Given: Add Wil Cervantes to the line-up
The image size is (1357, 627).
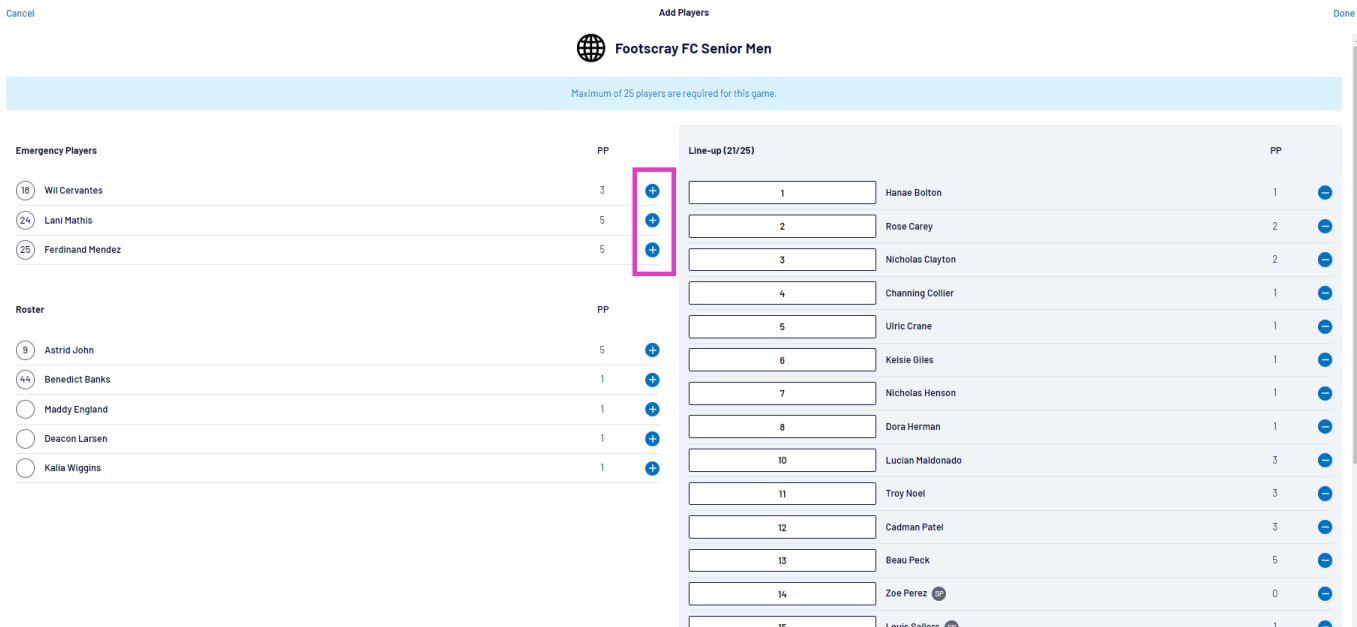Looking at the screenshot, I should (x=652, y=190).
